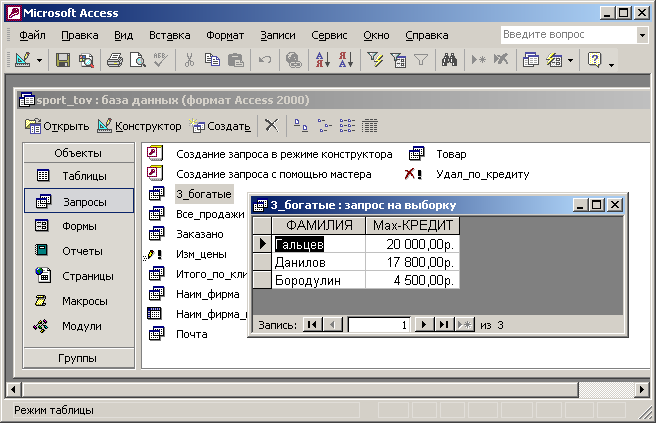Go to last record button
Image resolution: width=656 pixels, height=423 pixels.
pos(443,325)
